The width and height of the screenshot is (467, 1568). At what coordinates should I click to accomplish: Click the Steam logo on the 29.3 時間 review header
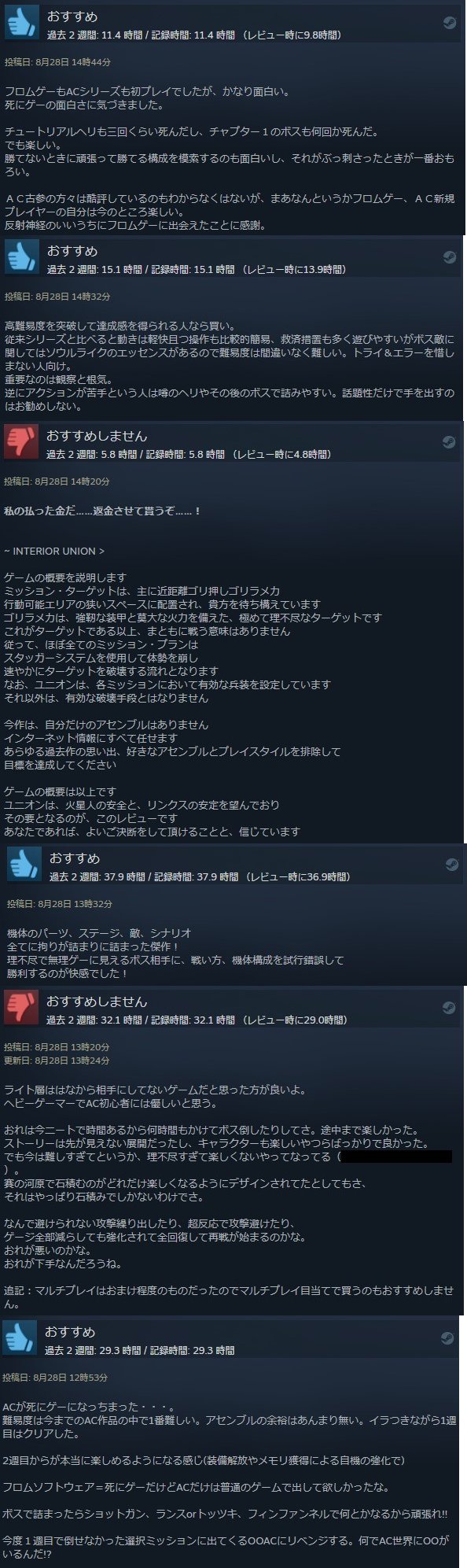(x=447, y=1337)
